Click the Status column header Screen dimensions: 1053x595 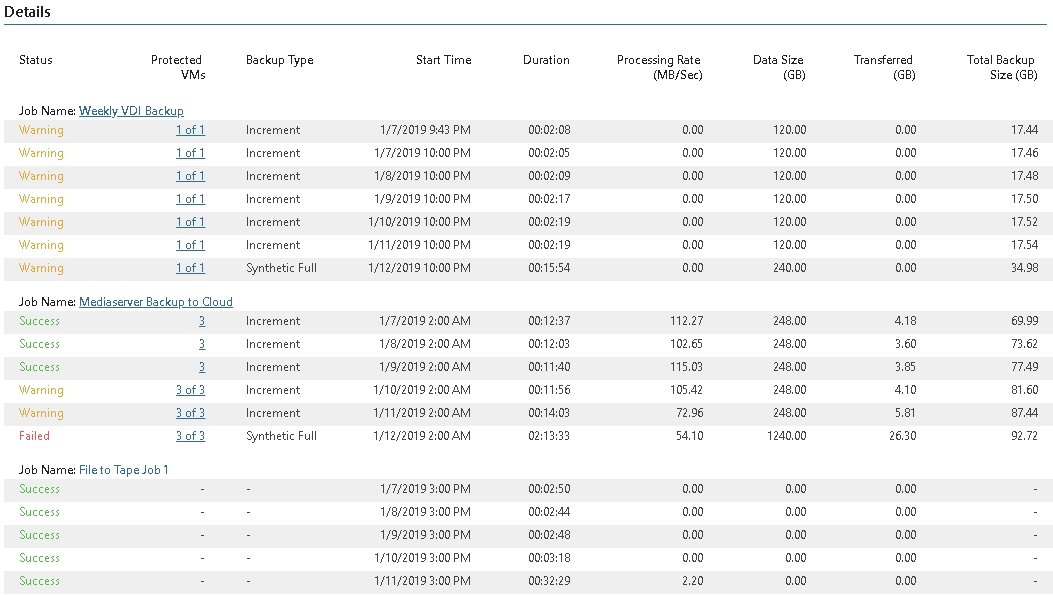point(36,60)
